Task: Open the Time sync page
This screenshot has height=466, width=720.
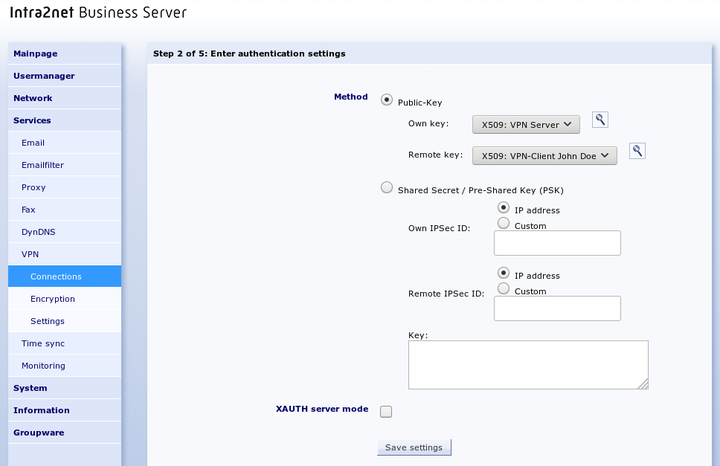Action: (65, 343)
